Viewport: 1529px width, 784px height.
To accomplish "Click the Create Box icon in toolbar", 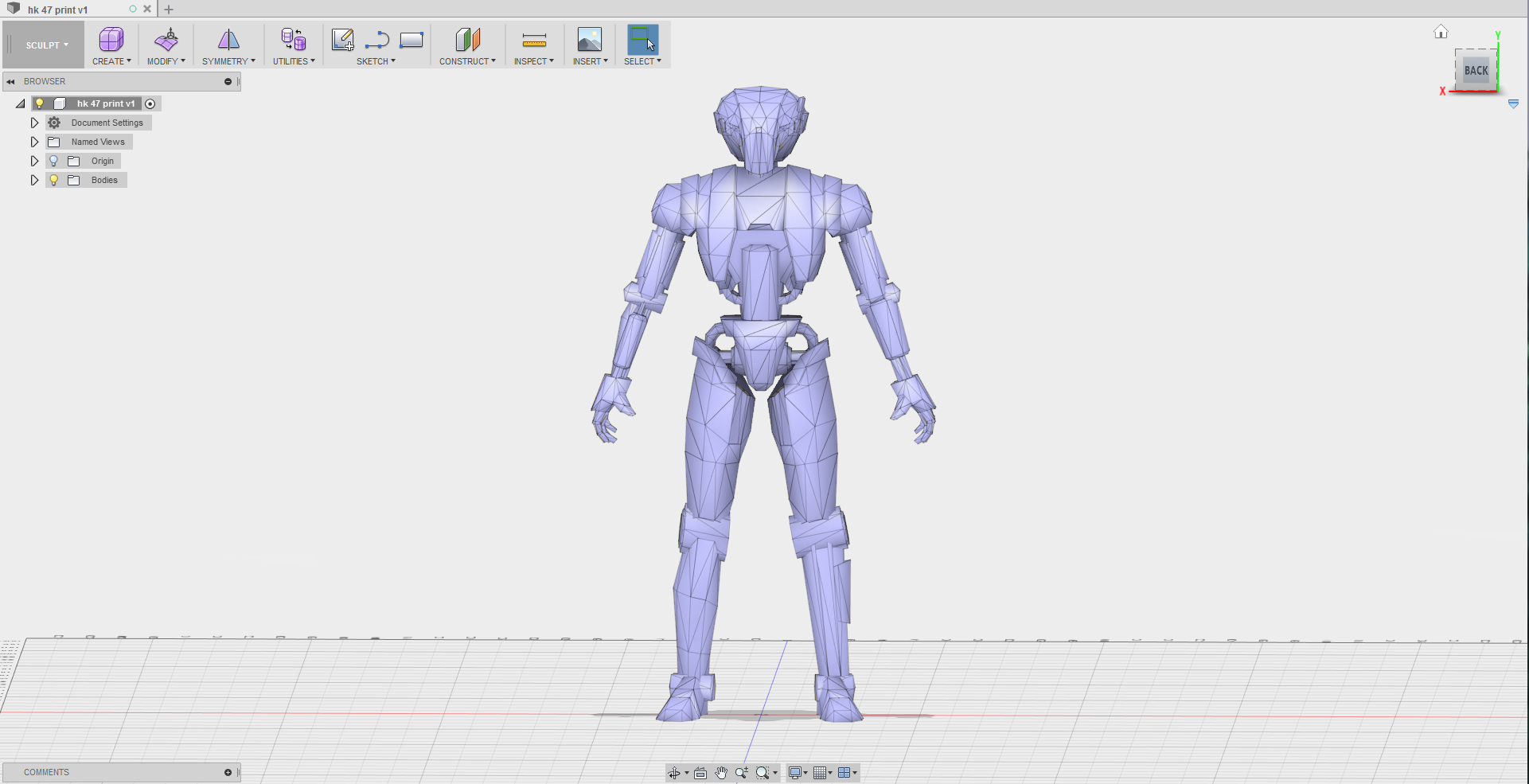I will click(x=111, y=39).
